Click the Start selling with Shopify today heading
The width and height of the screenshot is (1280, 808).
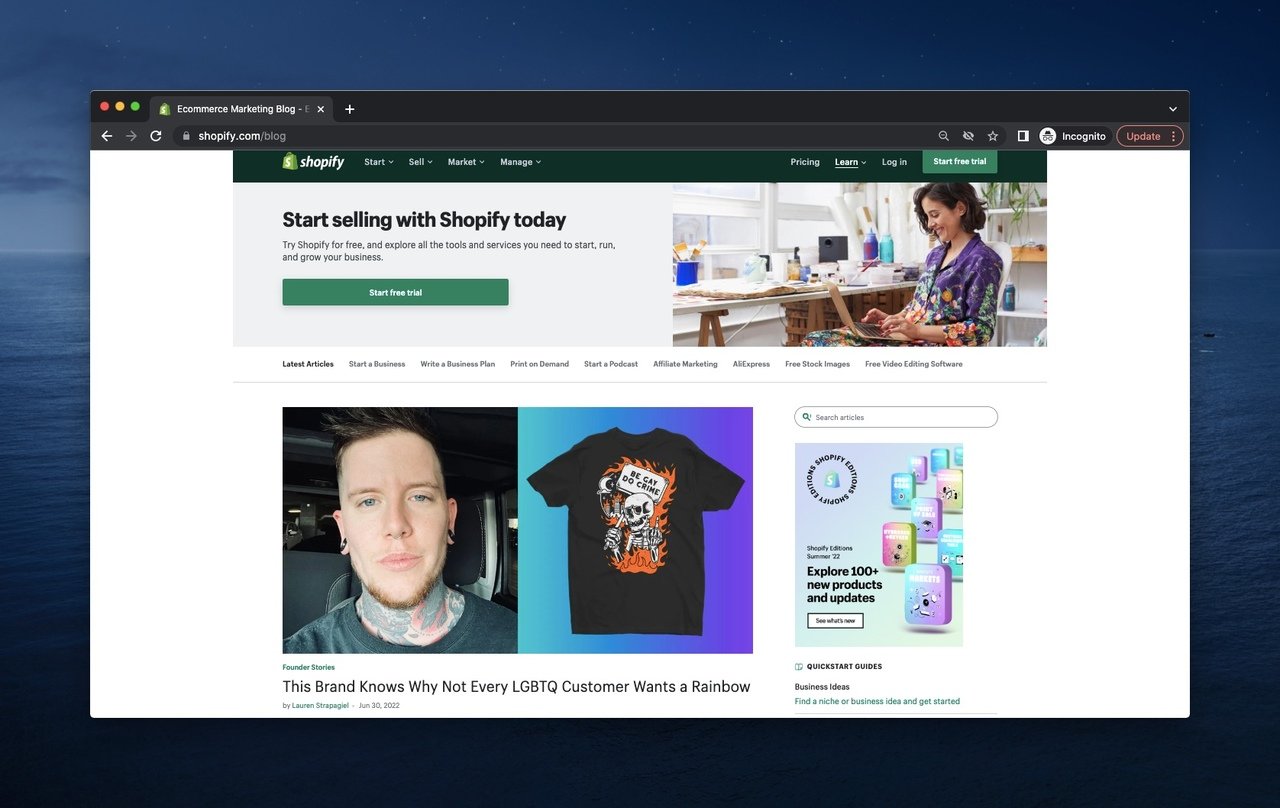(x=424, y=220)
